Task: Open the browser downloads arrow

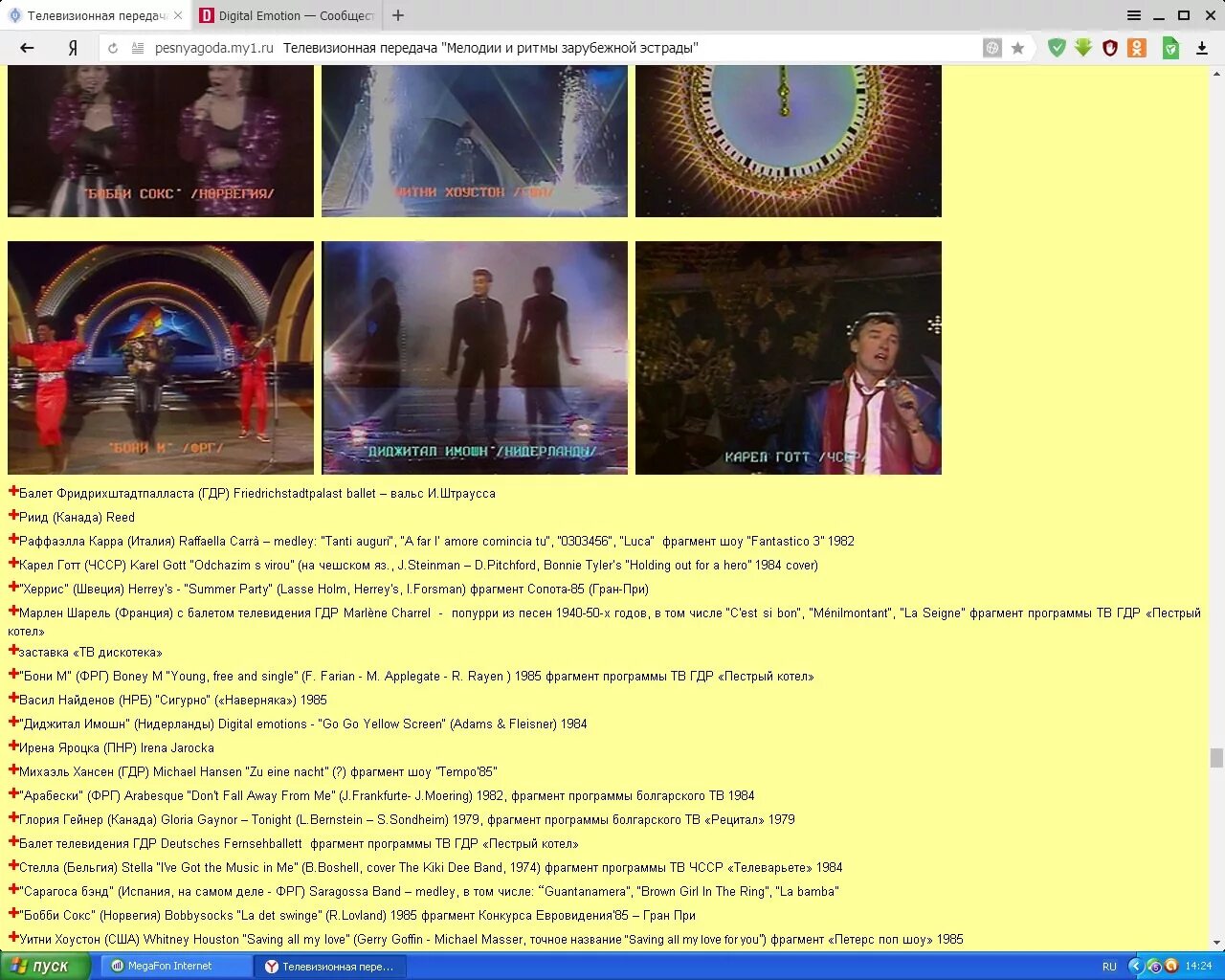Action: pyautogui.click(x=1202, y=48)
